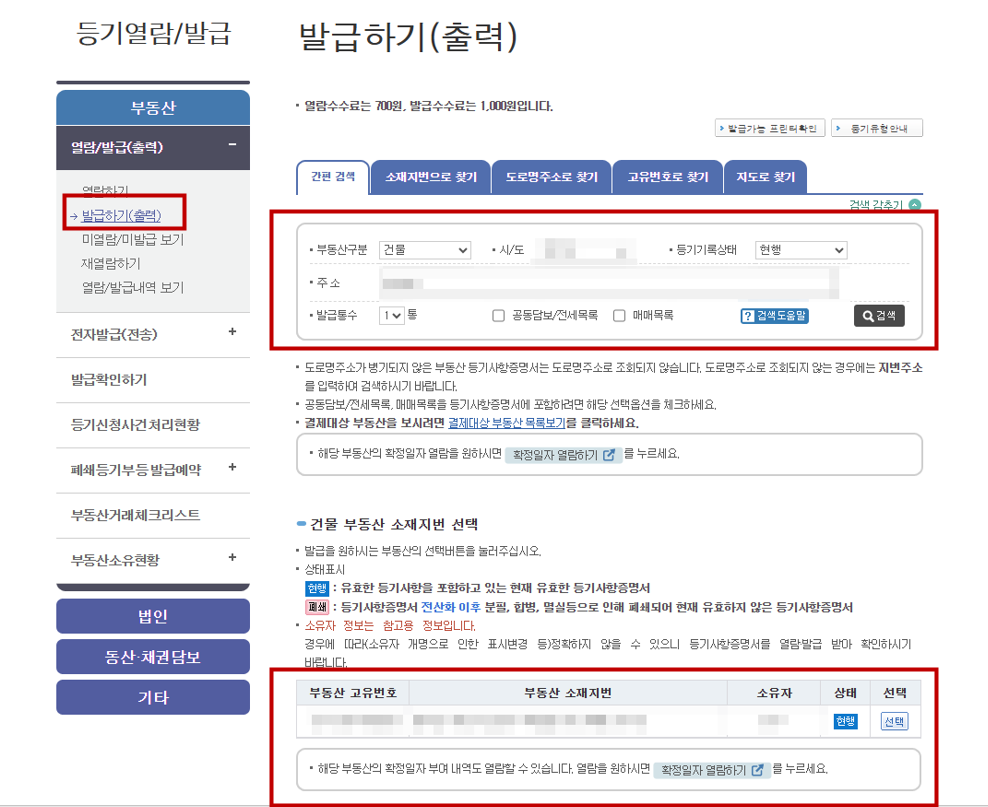Check the 매매목록 checkbox
Image resolution: width=988 pixels, height=807 pixels.
click(619, 316)
